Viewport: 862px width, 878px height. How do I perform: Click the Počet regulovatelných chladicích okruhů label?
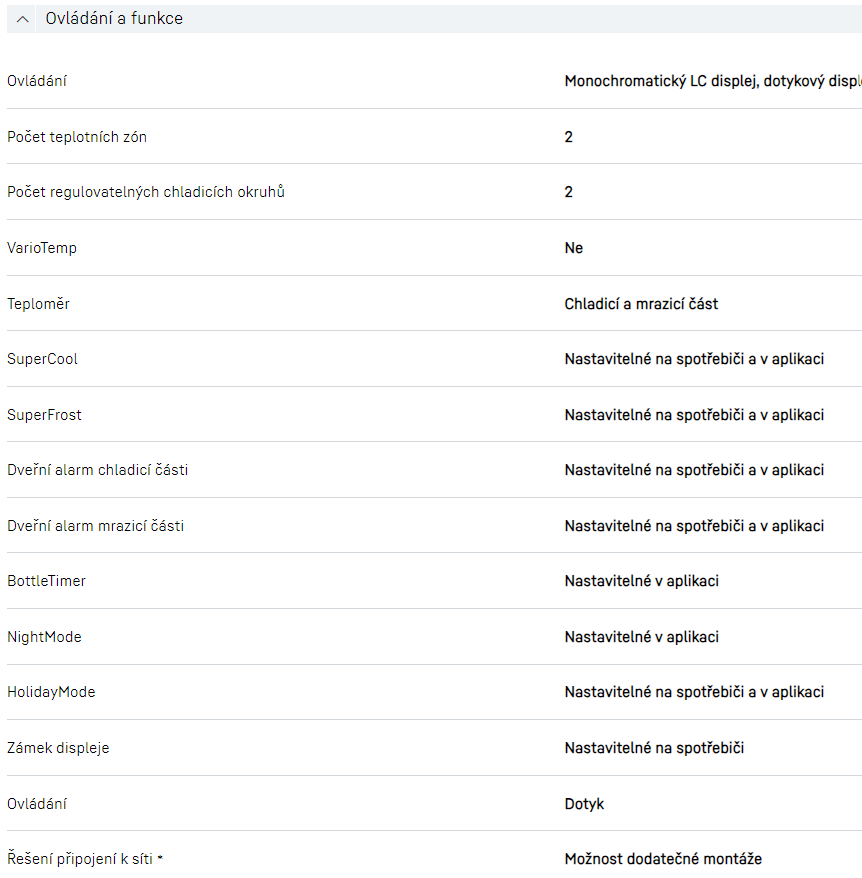point(146,192)
